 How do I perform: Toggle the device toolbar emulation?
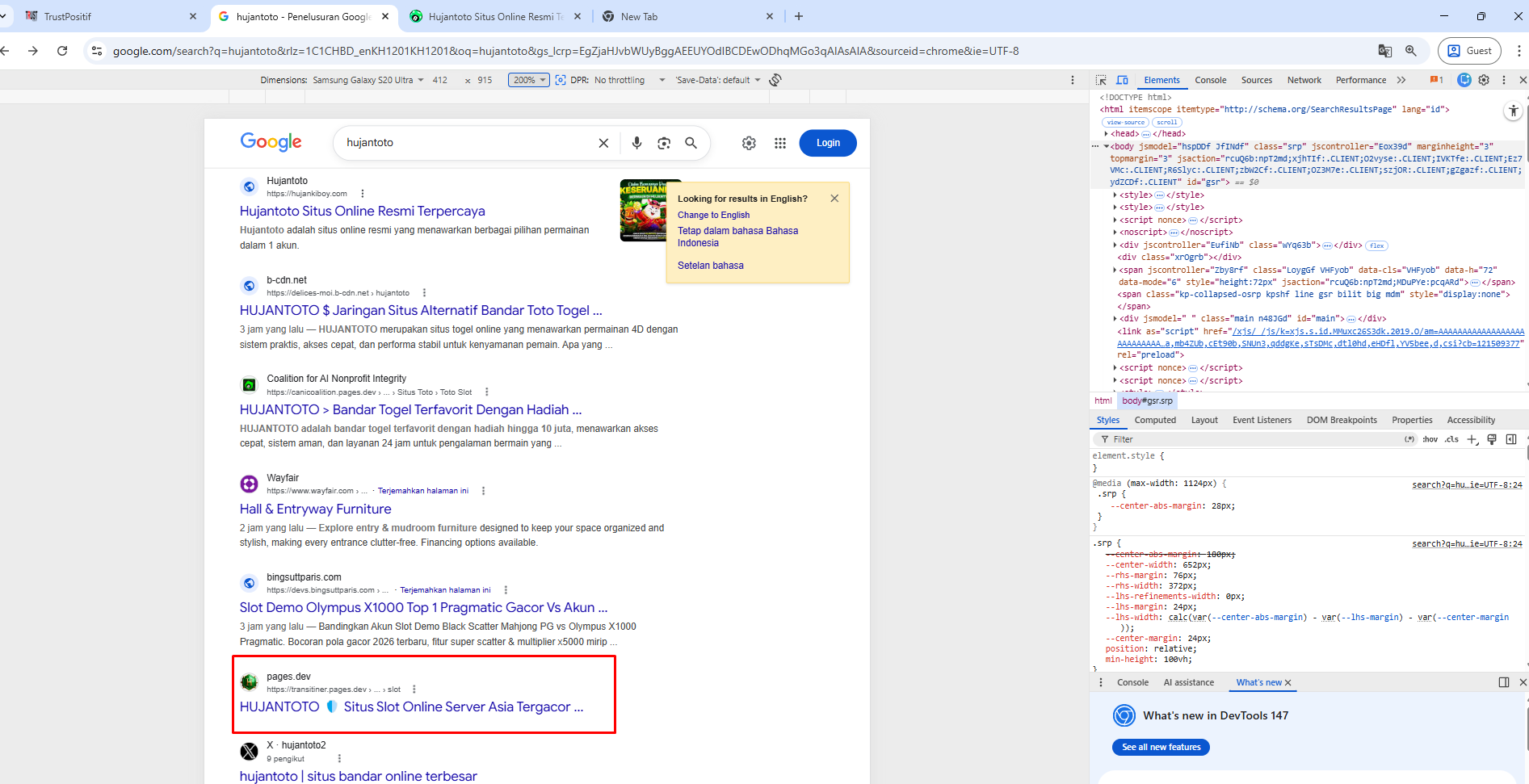(x=1122, y=80)
